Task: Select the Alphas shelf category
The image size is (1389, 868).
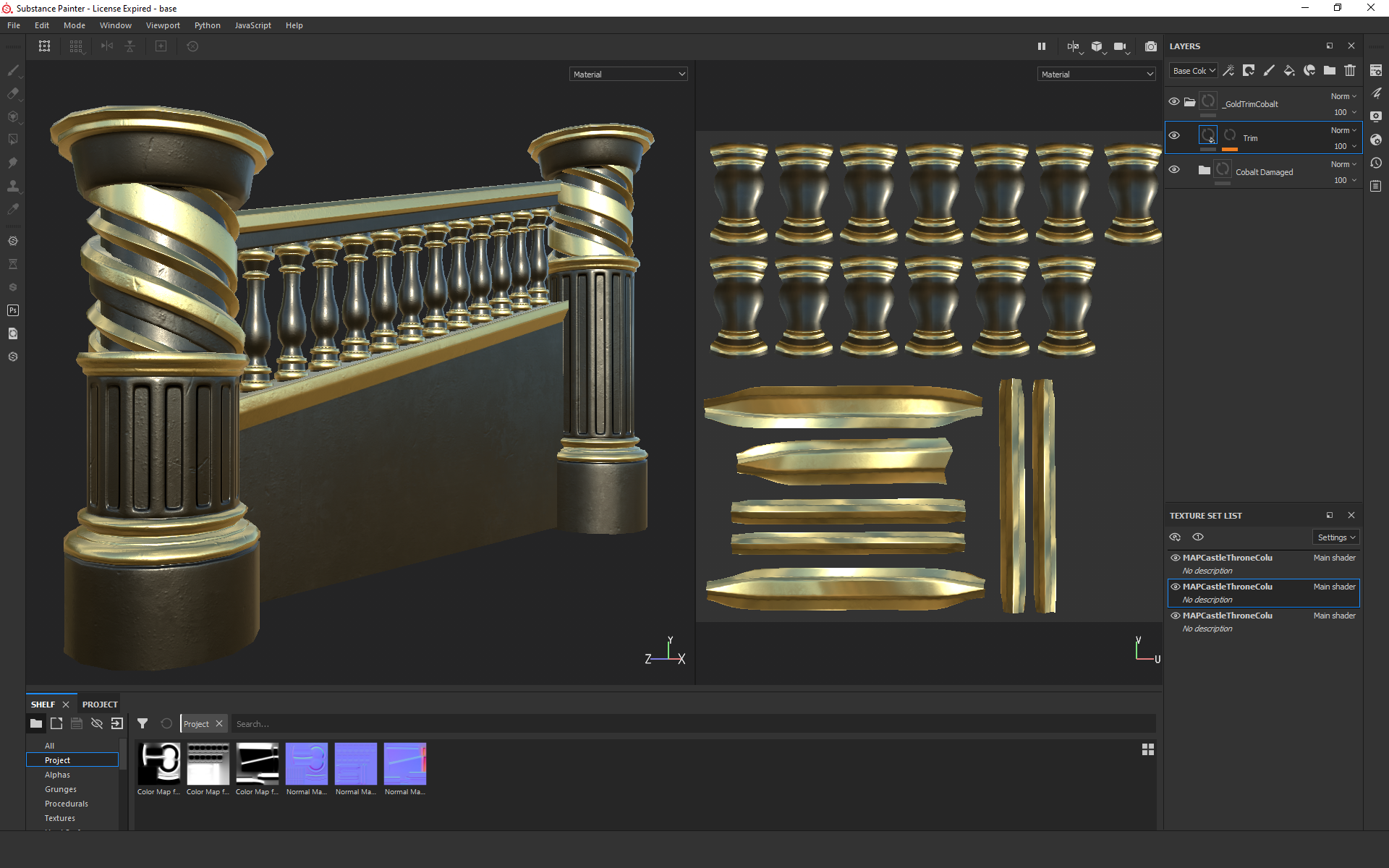Action: pyautogui.click(x=57, y=775)
